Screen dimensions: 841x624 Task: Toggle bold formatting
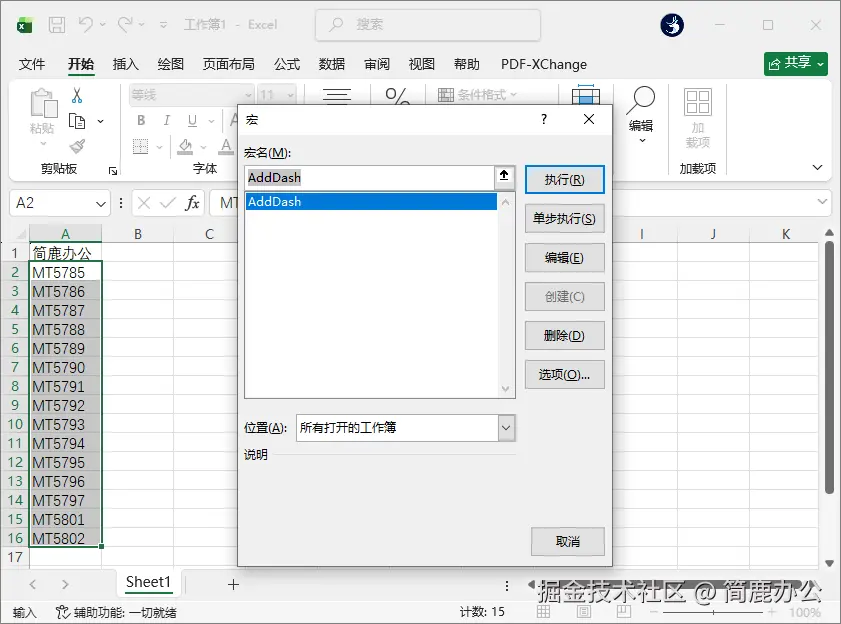click(x=141, y=118)
